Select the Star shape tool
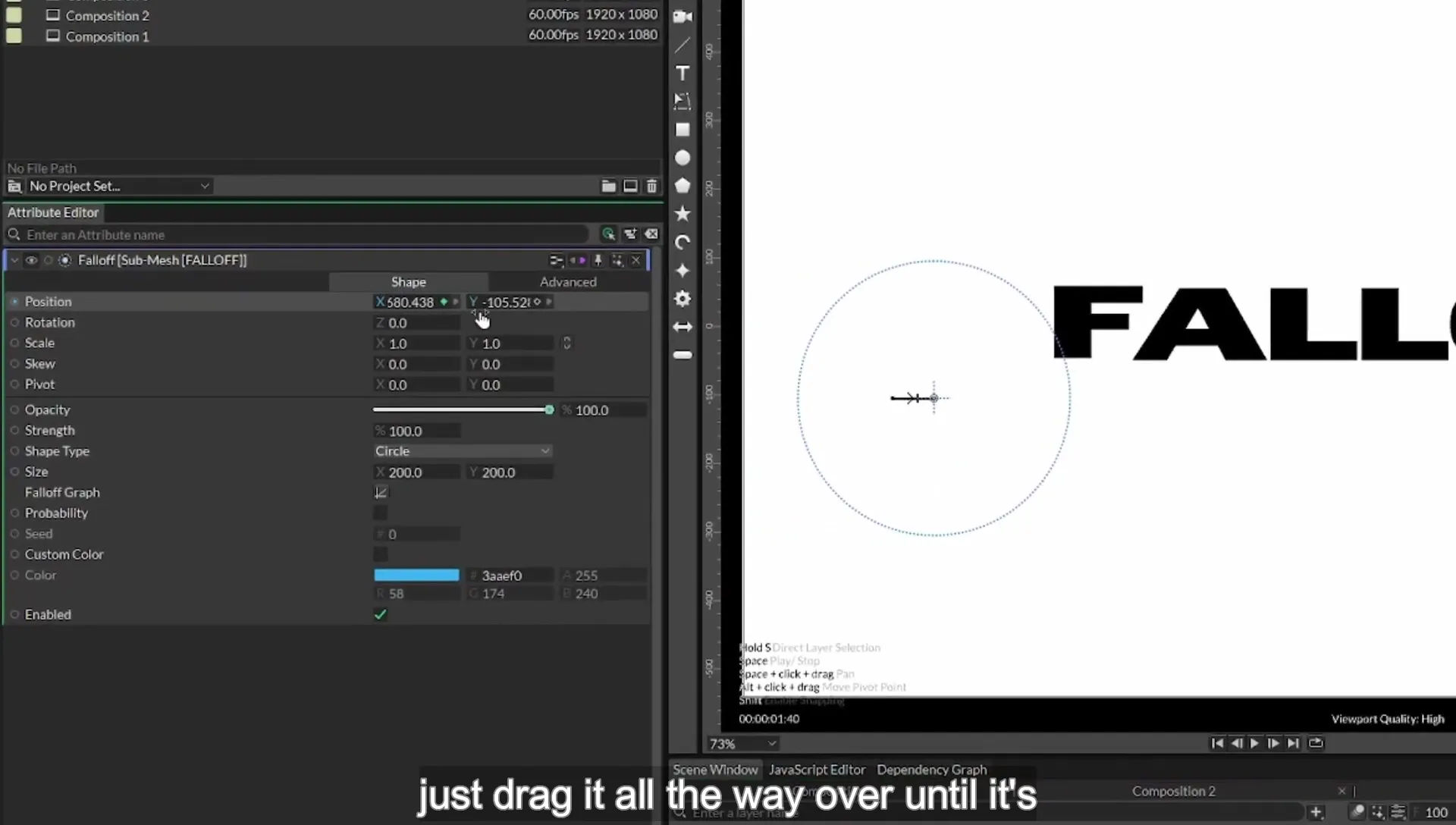The image size is (1456, 825). coord(682,214)
